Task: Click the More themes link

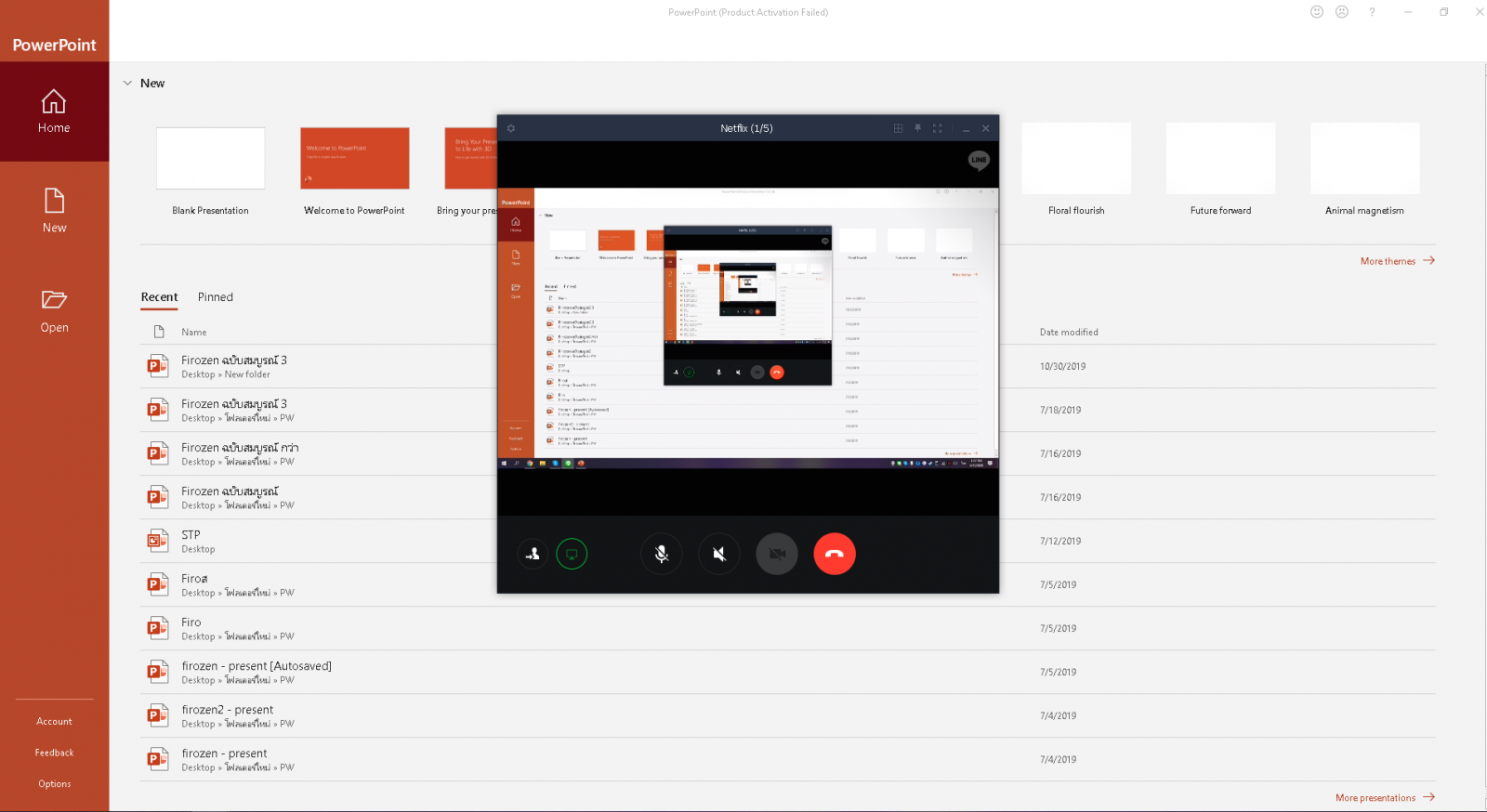Action: pos(1388,262)
